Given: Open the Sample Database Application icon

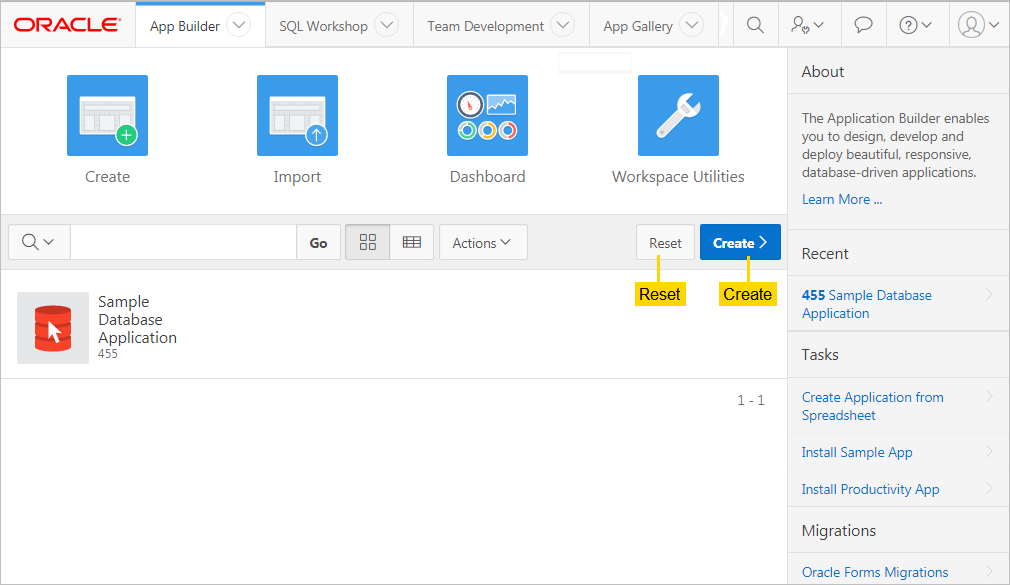Looking at the screenshot, I should point(53,328).
